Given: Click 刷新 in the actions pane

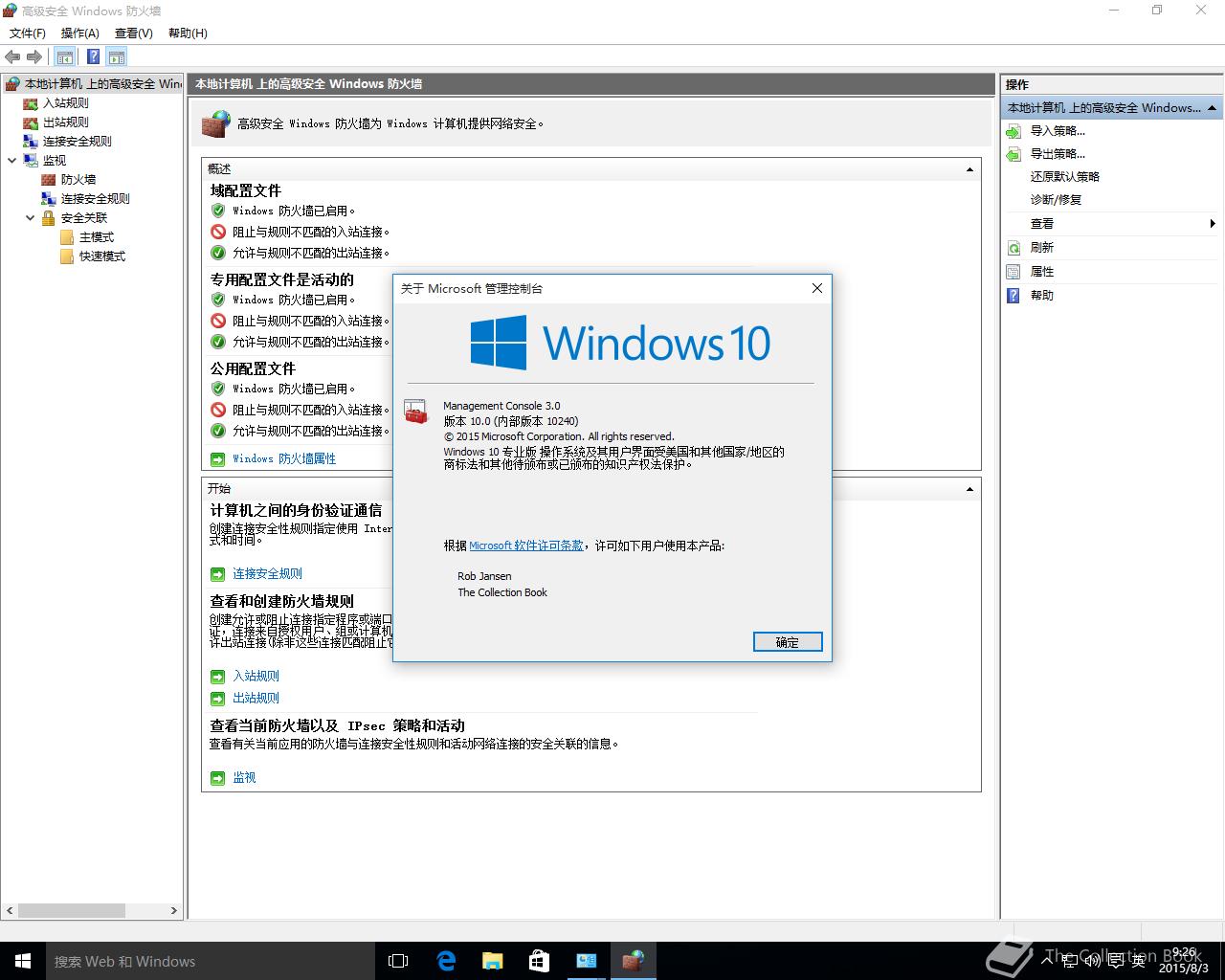Looking at the screenshot, I should click(1041, 248).
